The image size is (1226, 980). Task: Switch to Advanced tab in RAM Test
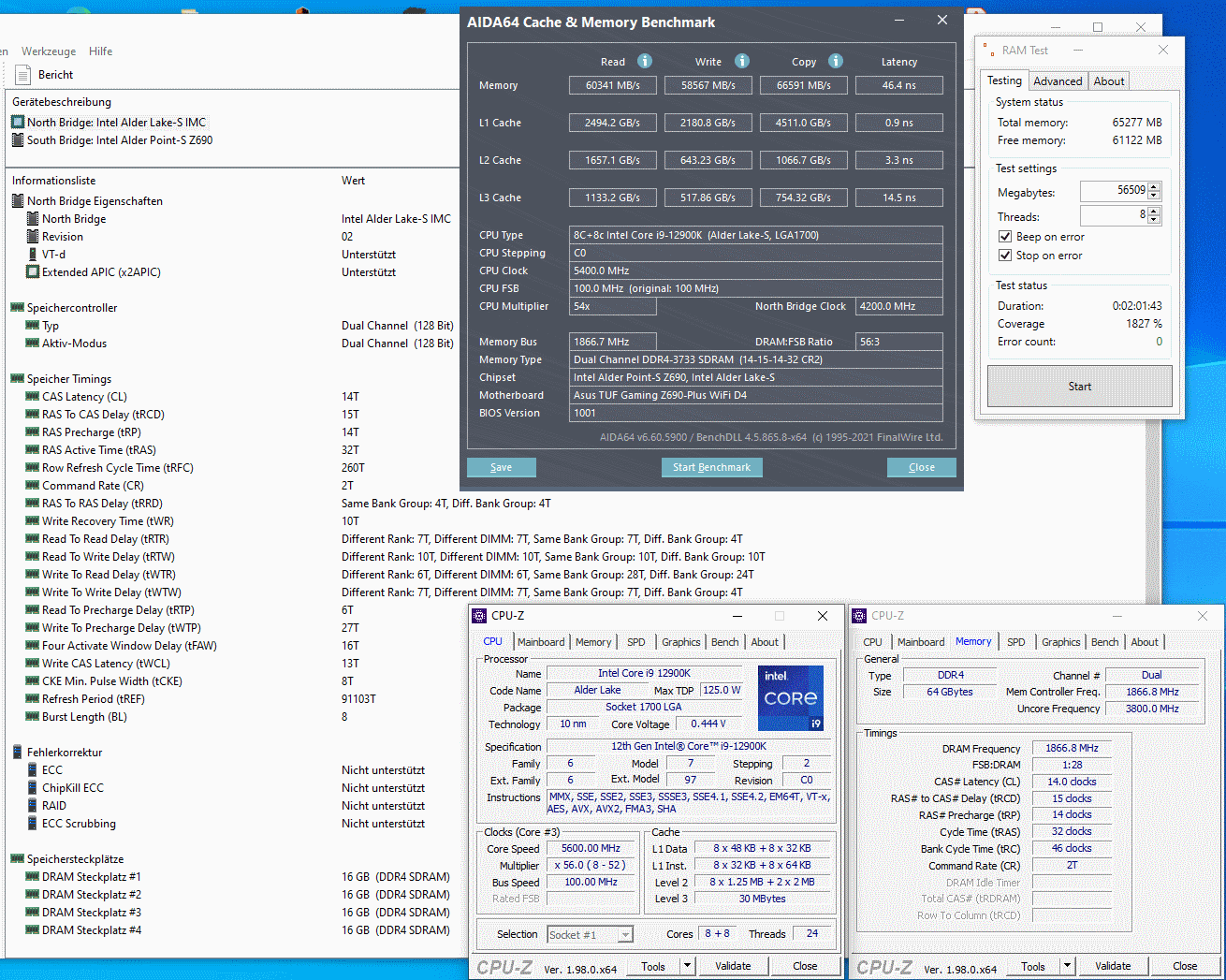(x=1058, y=81)
